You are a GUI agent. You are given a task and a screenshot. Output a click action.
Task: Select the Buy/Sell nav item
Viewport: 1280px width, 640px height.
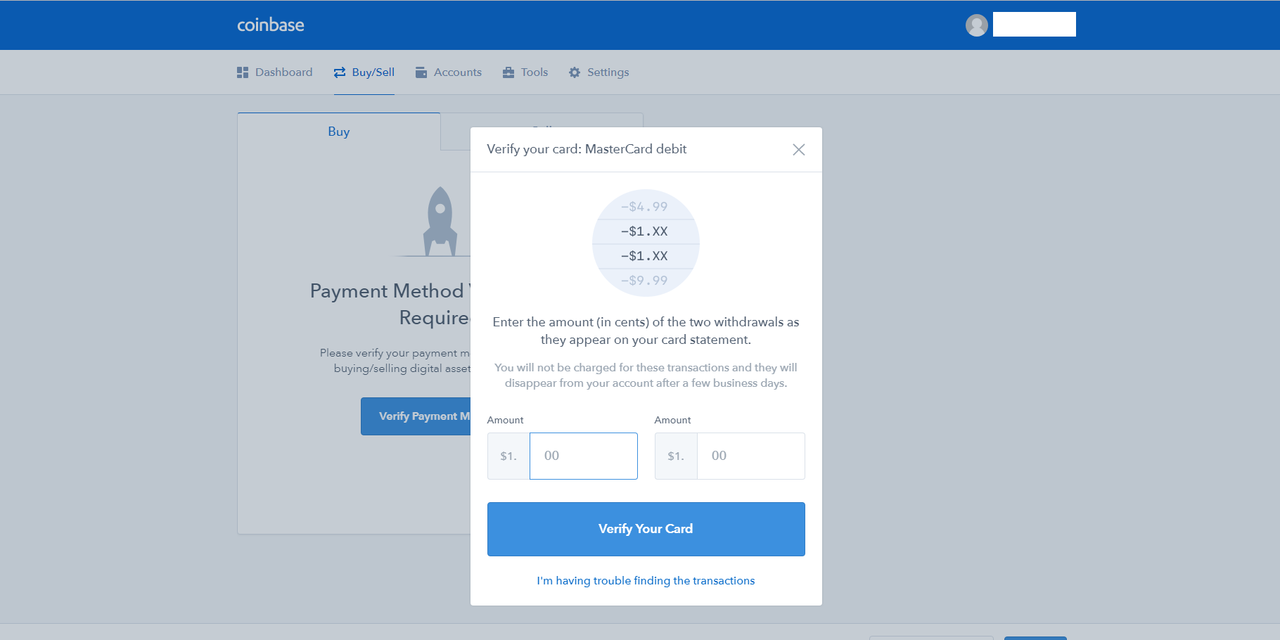point(364,72)
